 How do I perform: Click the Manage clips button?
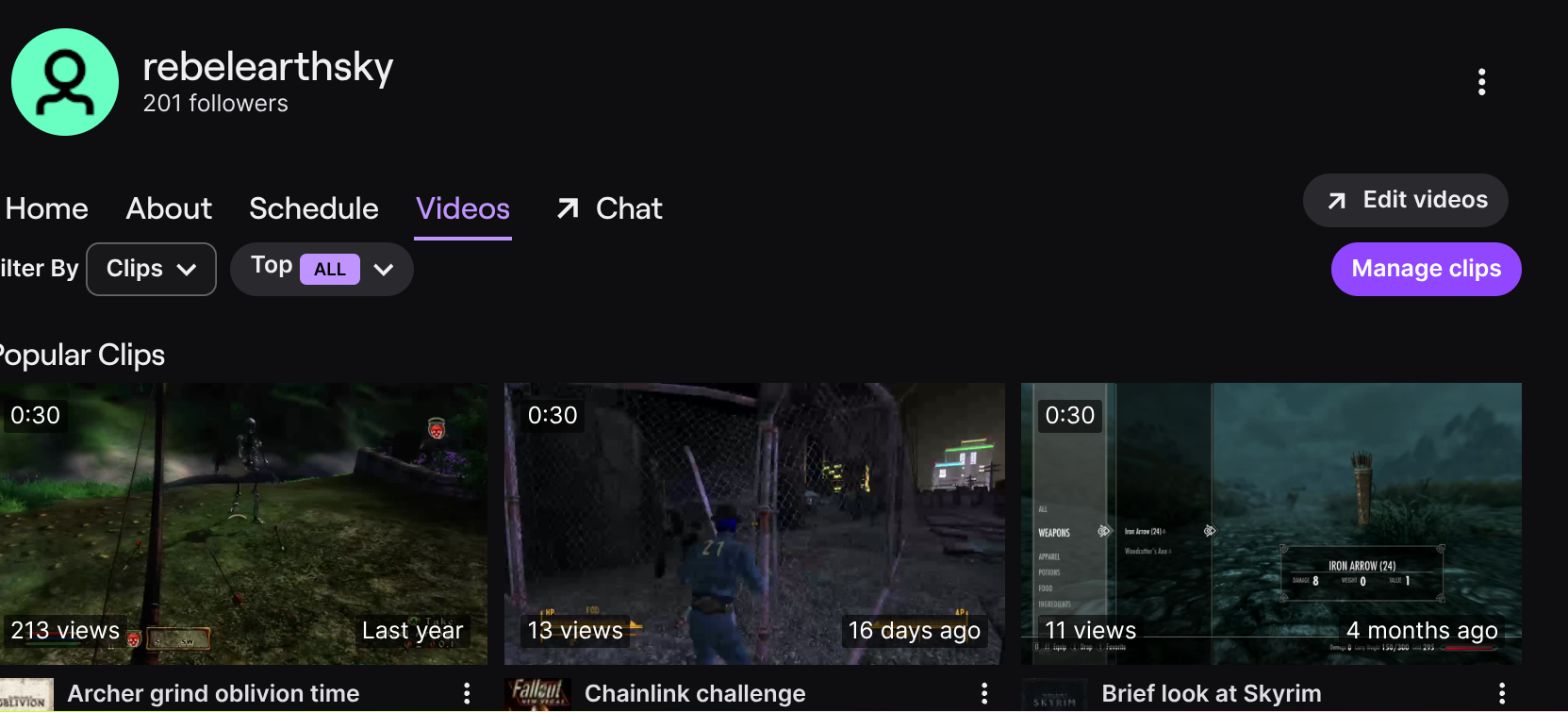1426,269
